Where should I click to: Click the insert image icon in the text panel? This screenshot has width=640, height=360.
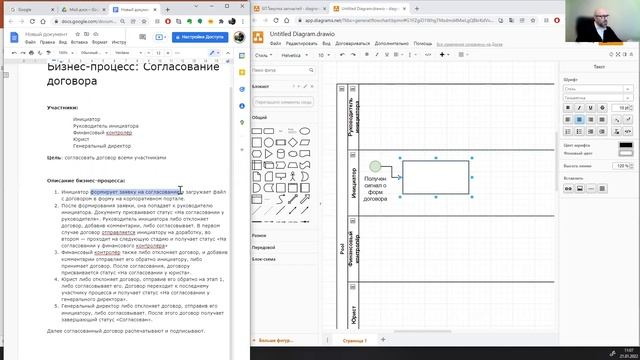(x=580, y=189)
